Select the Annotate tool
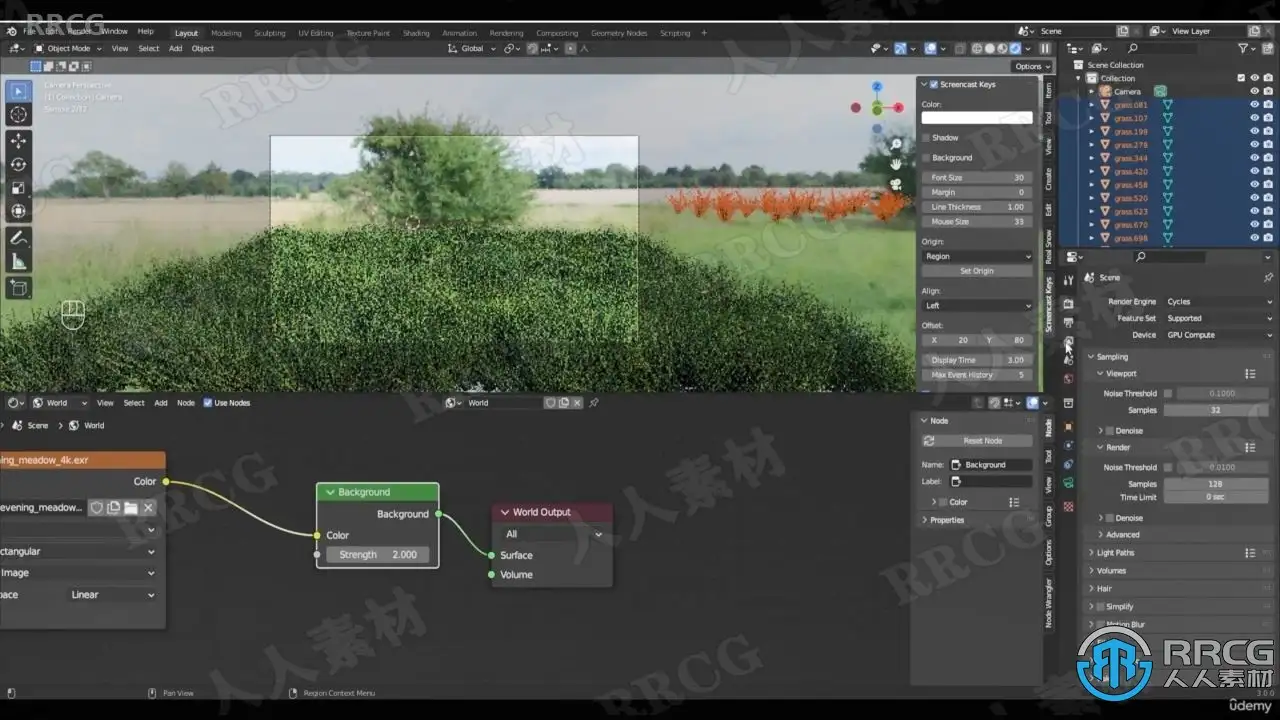Screen dimensions: 1280x720 pos(18,238)
